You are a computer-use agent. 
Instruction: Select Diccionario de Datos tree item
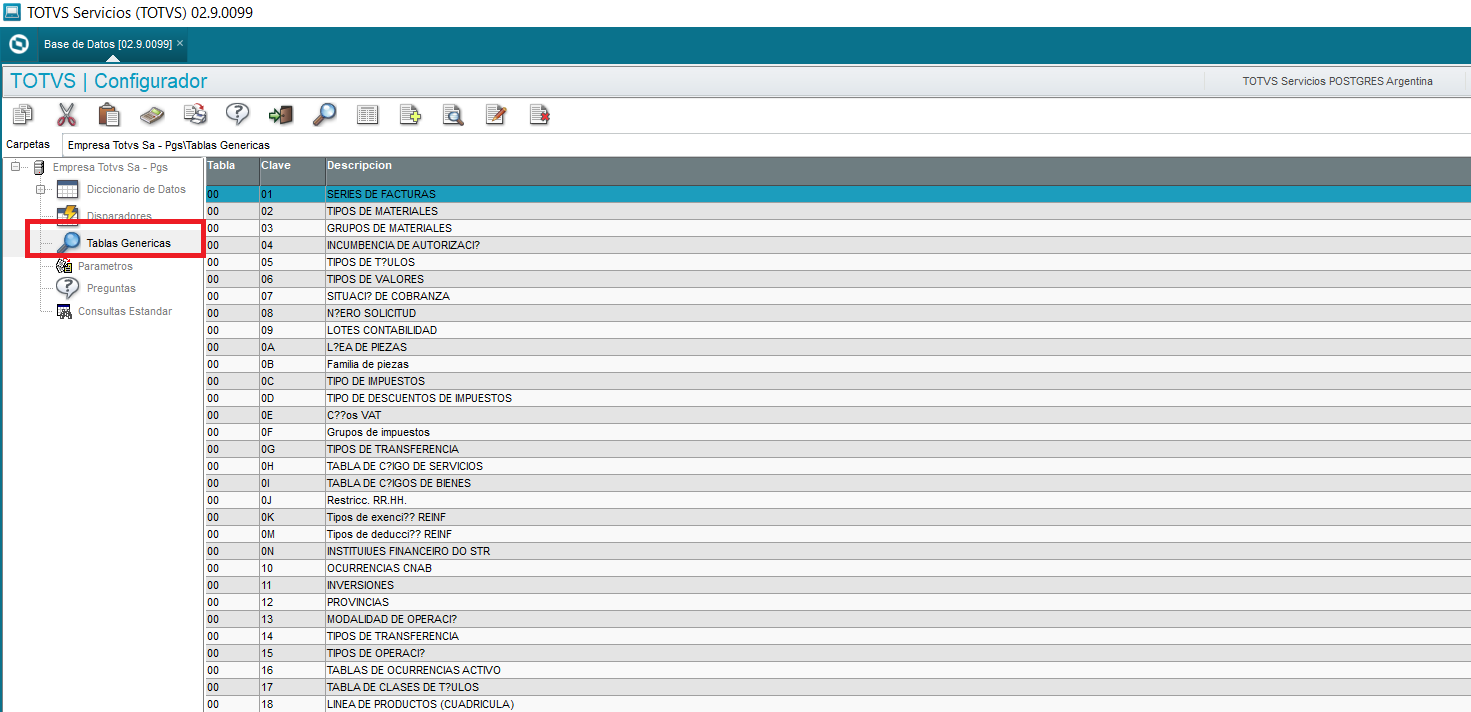click(x=136, y=189)
